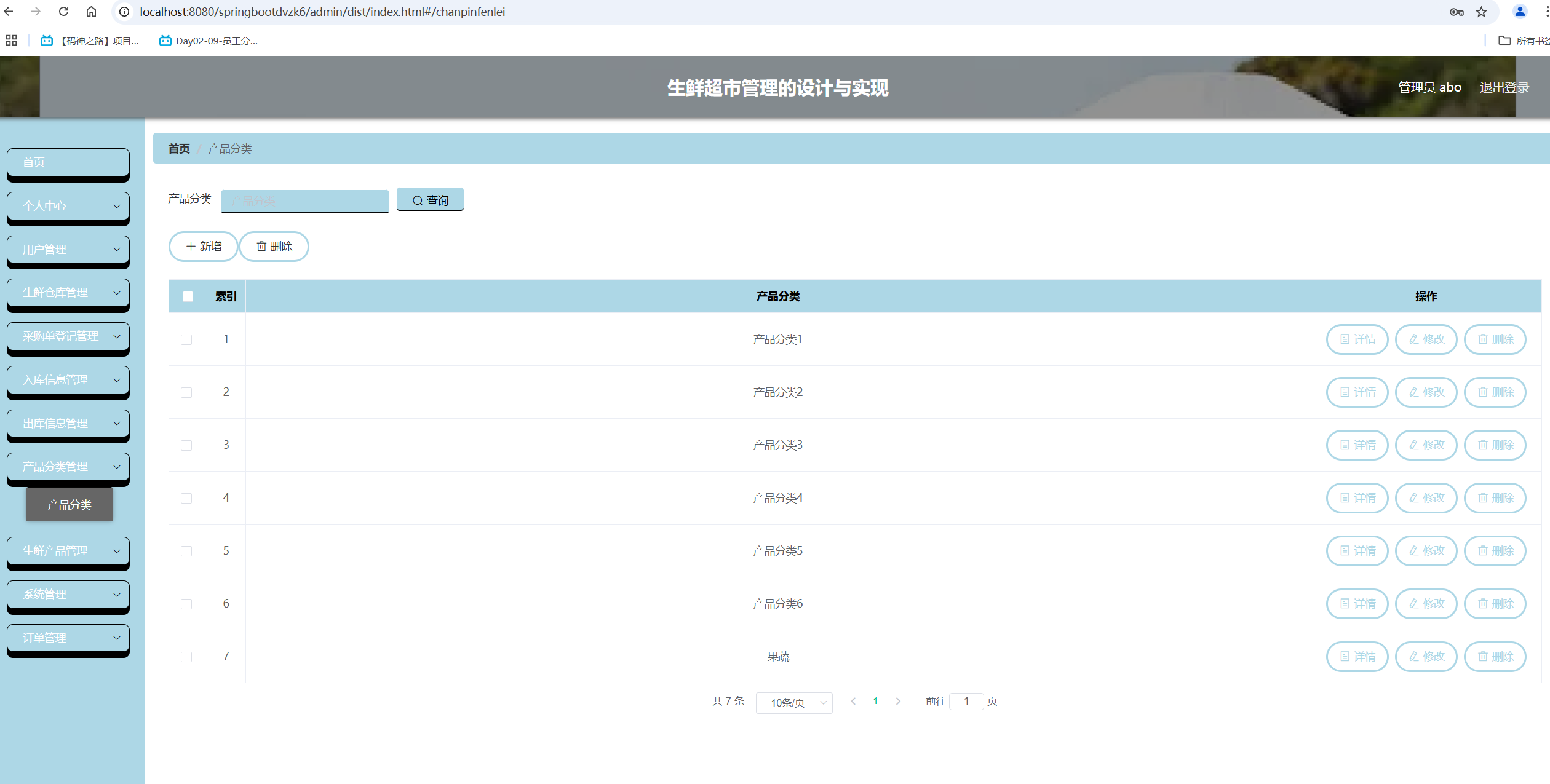The height and width of the screenshot is (784, 1550).
Task: Click the 产品分类 search input field
Action: point(305,200)
